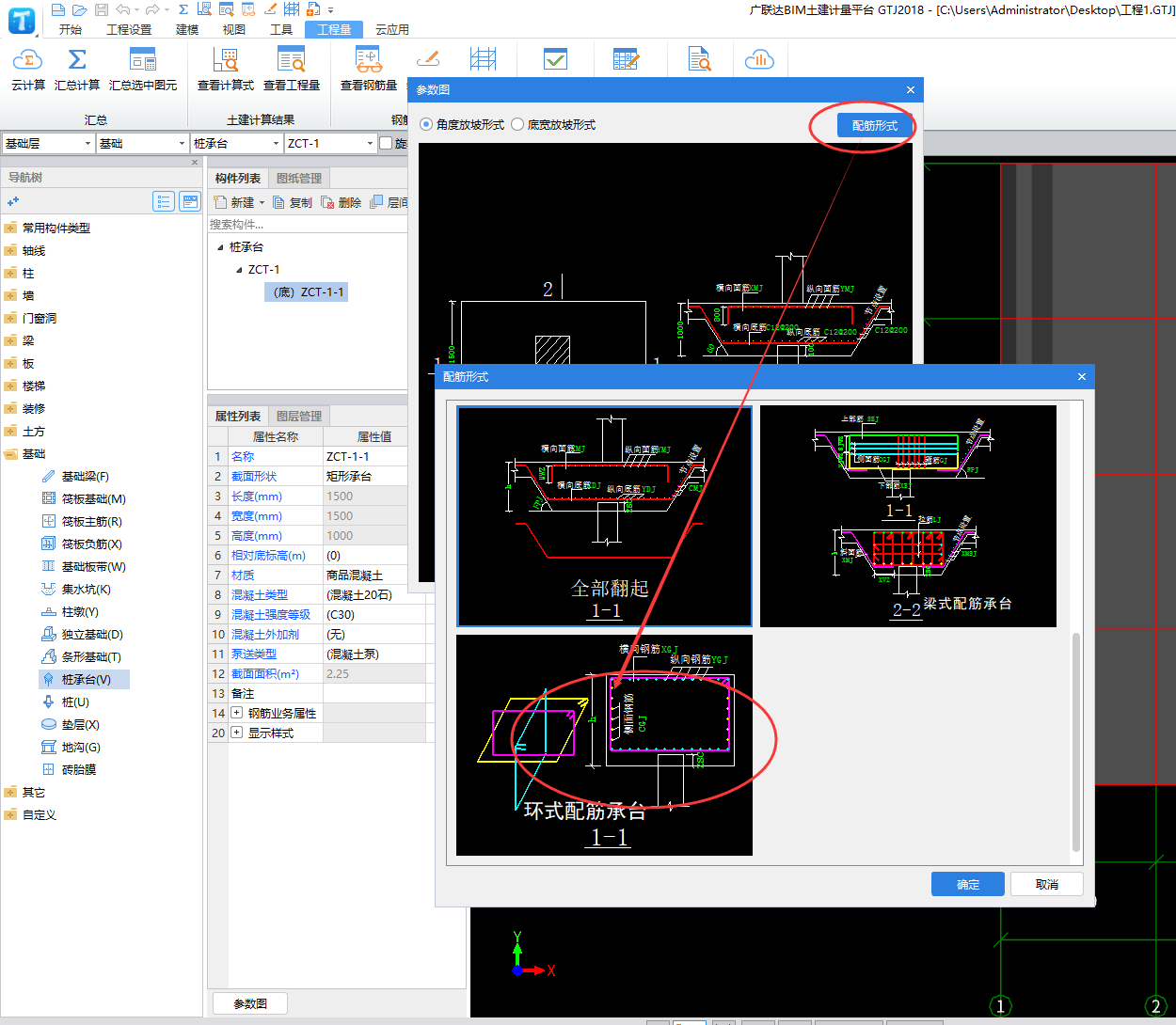Click the add plus icon under 导航树
1176x1025 pixels.
(13, 201)
